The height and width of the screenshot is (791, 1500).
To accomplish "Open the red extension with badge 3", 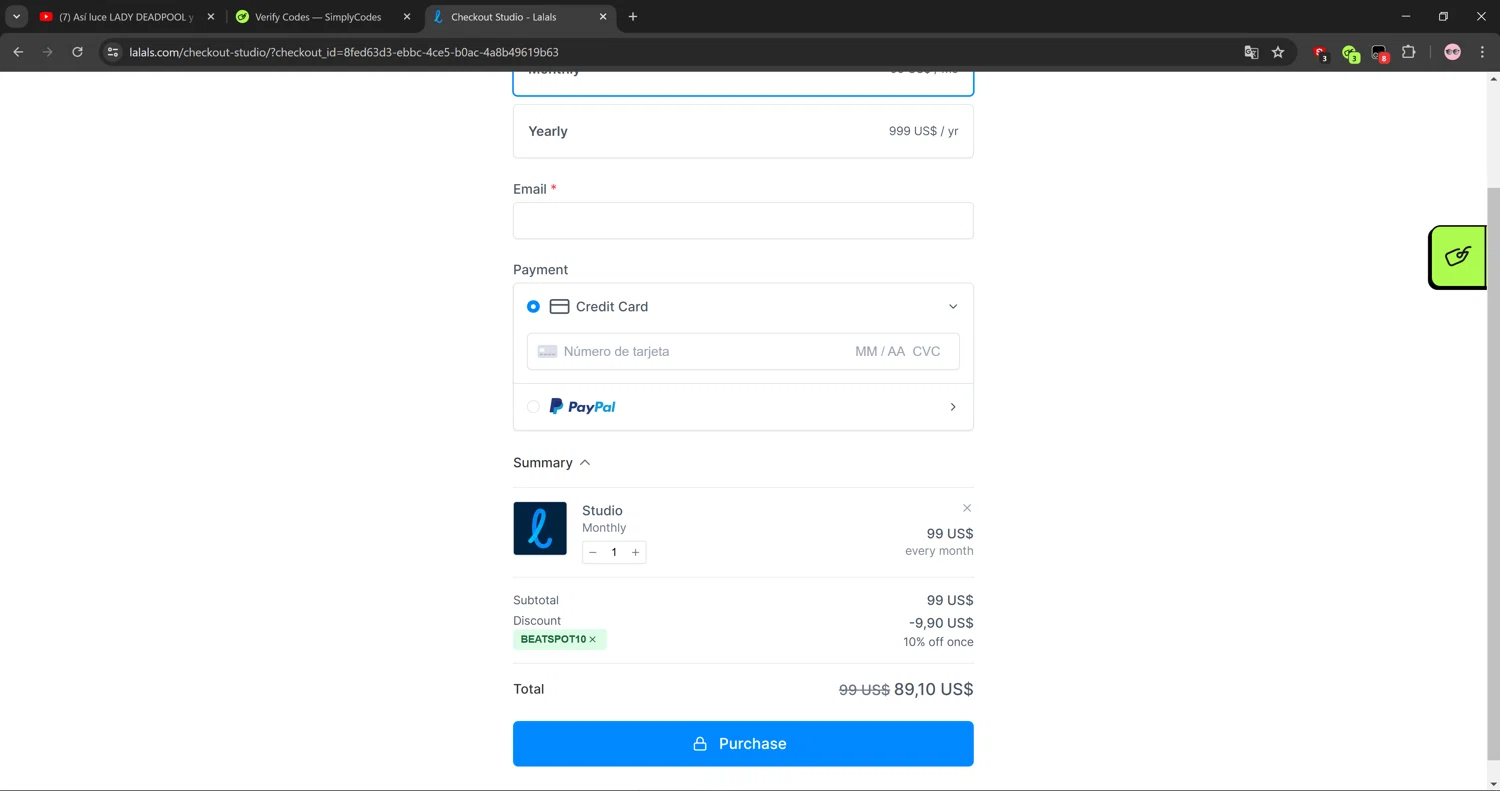I will click(x=1321, y=53).
